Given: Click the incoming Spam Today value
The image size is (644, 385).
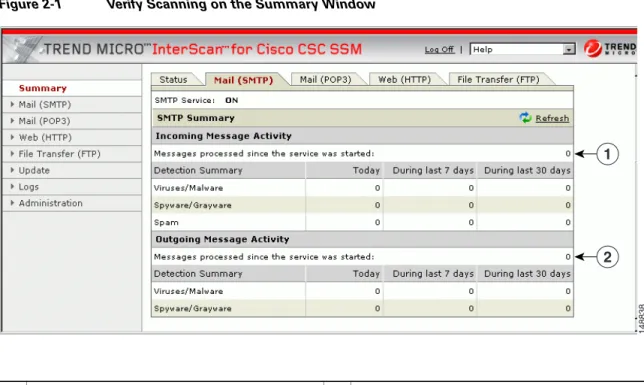Looking at the screenshot, I should click(x=377, y=223).
